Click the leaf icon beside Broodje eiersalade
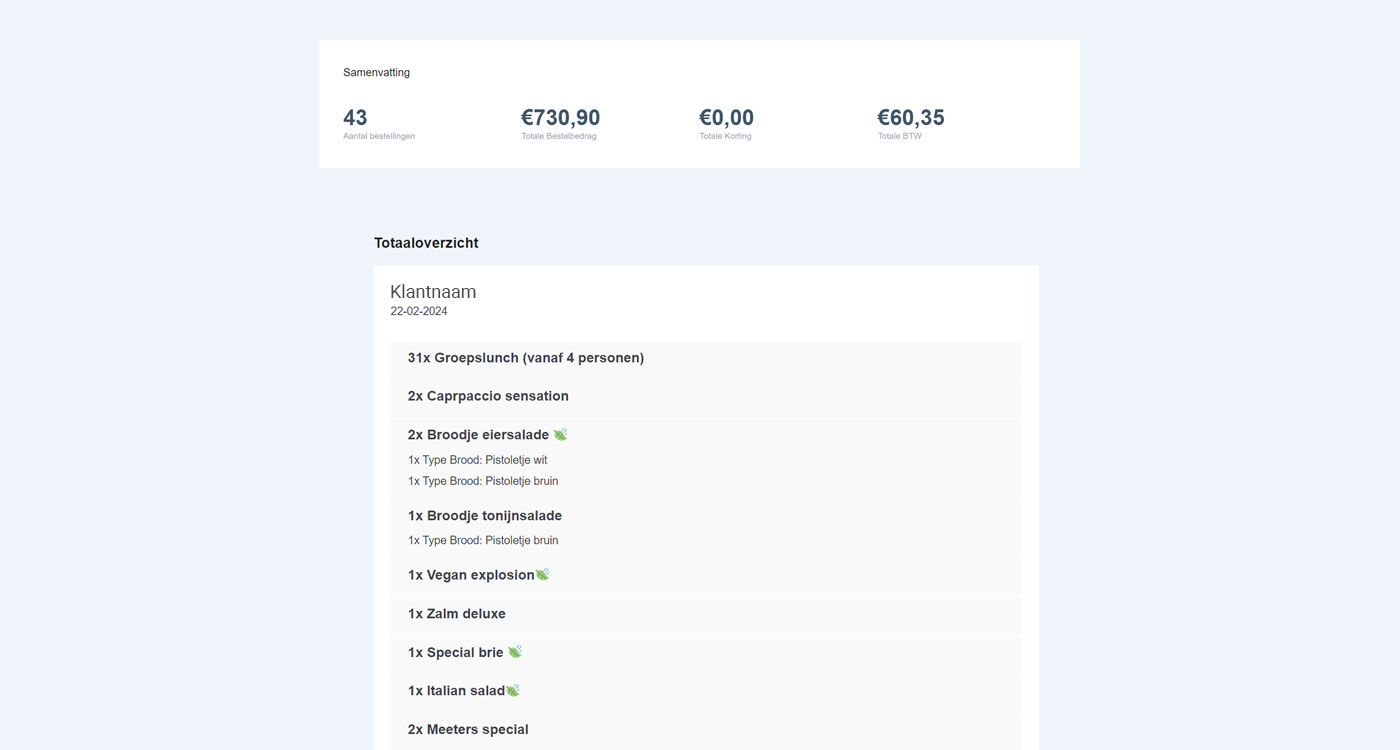The image size is (1400, 750). pos(560,434)
